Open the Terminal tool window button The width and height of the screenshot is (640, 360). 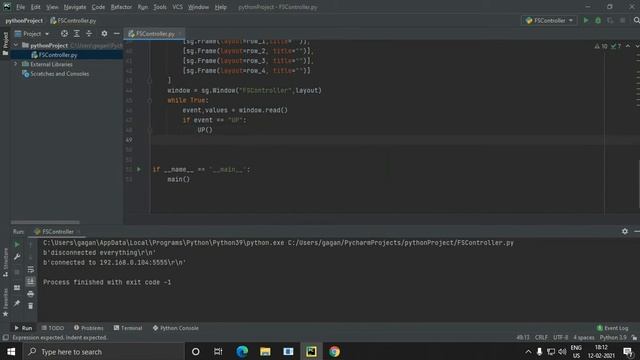pyautogui.click(x=128, y=328)
